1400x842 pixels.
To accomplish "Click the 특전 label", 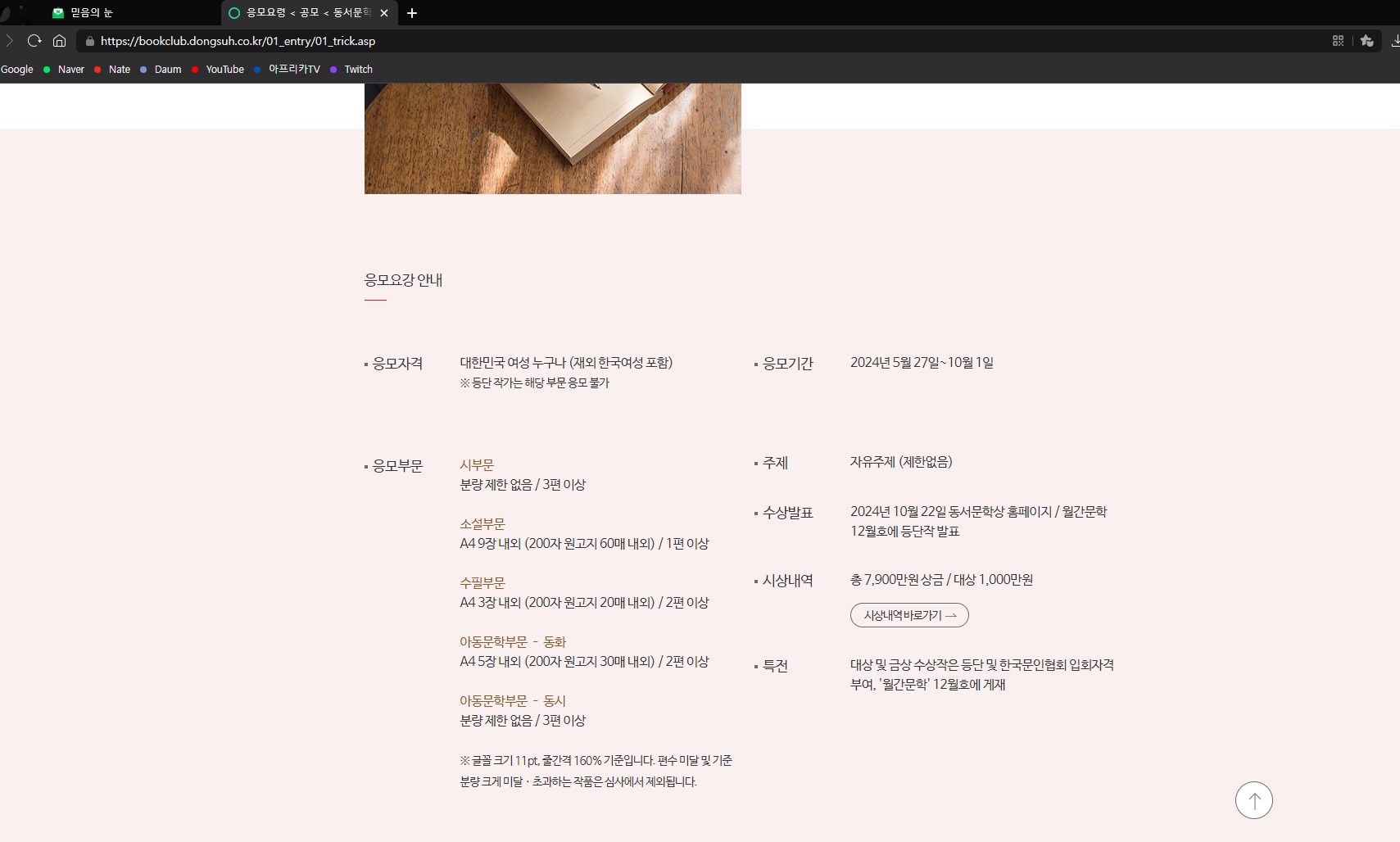I will point(775,666).
